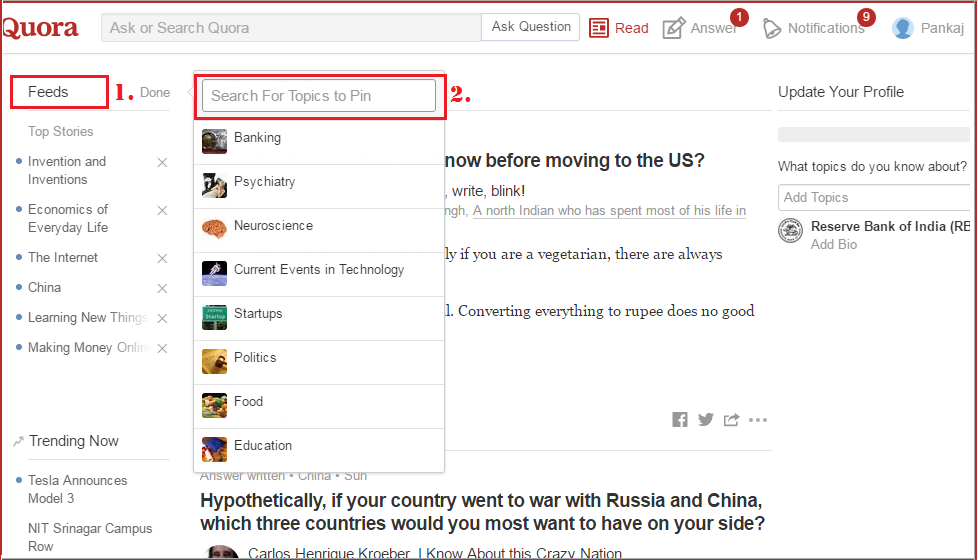The width and height of the screenshot is (978, 560).
Task: Select Current Events in Technology thumbnail
Action: click(214, 273)
